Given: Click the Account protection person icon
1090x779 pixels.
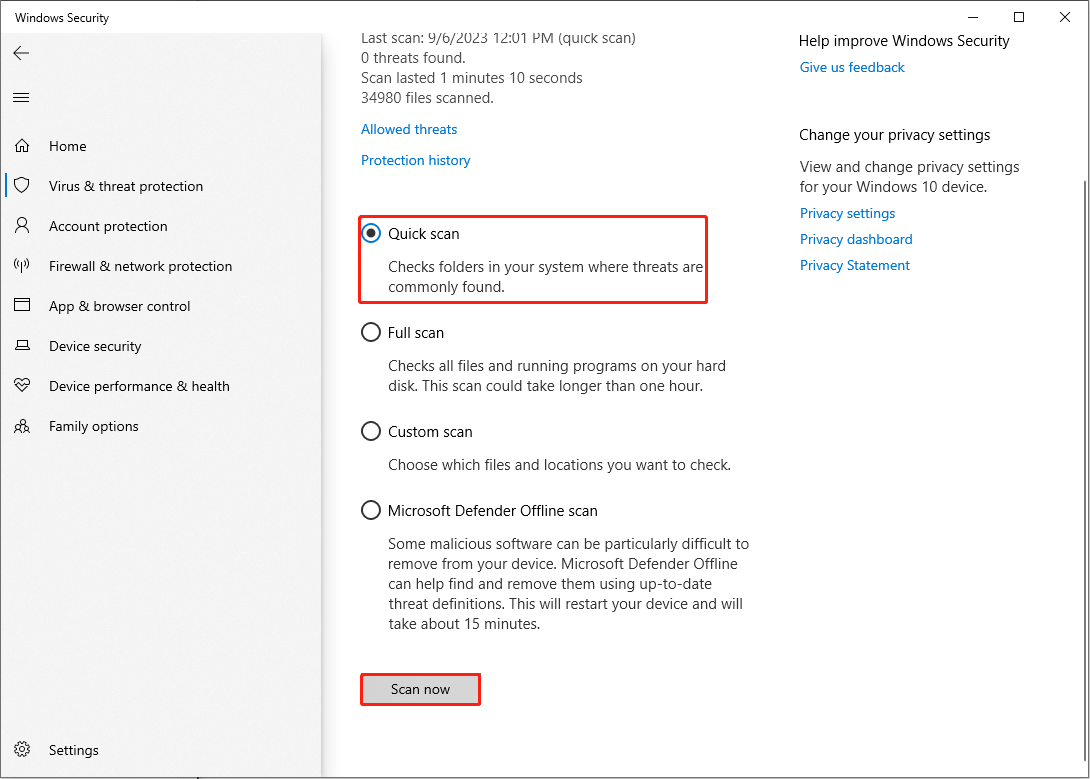Looking at the screenshot, I should [x=22, y=226].
